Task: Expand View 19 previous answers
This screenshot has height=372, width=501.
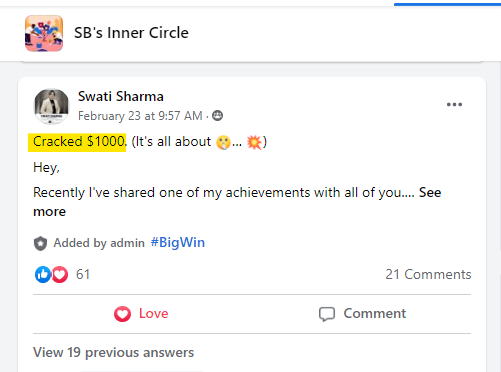Action: (113, 352)
